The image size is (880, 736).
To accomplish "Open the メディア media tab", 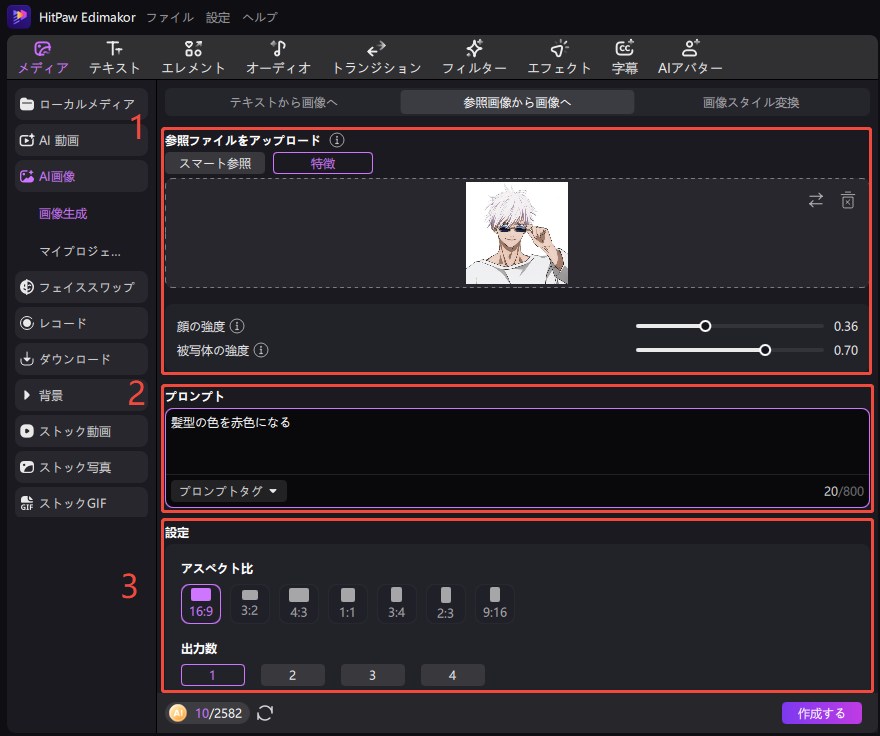I will 43,58.
